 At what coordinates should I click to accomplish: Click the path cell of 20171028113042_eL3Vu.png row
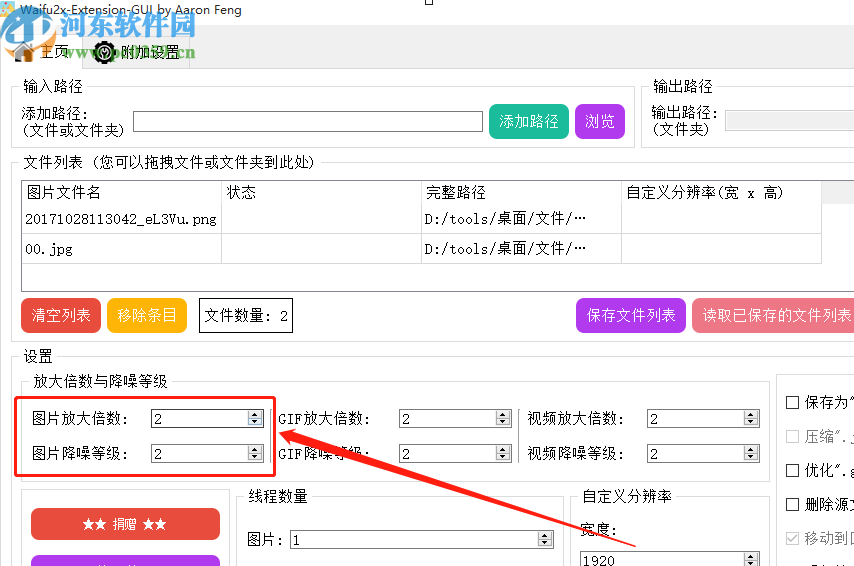[x=521, y=219]
